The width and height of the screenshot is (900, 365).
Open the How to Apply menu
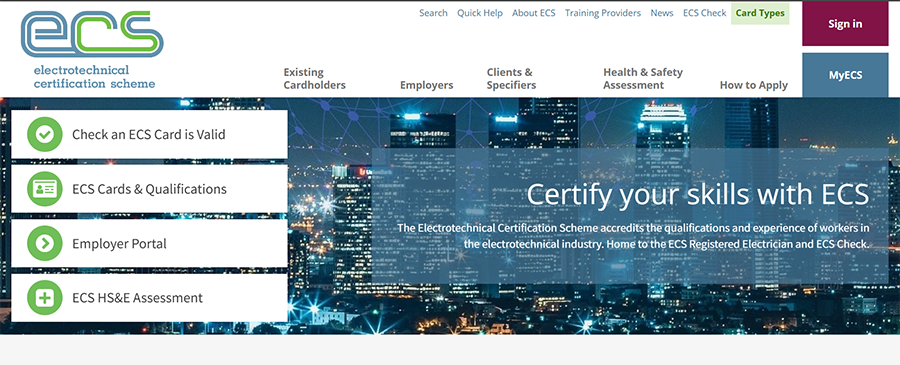tap(754, 85)
